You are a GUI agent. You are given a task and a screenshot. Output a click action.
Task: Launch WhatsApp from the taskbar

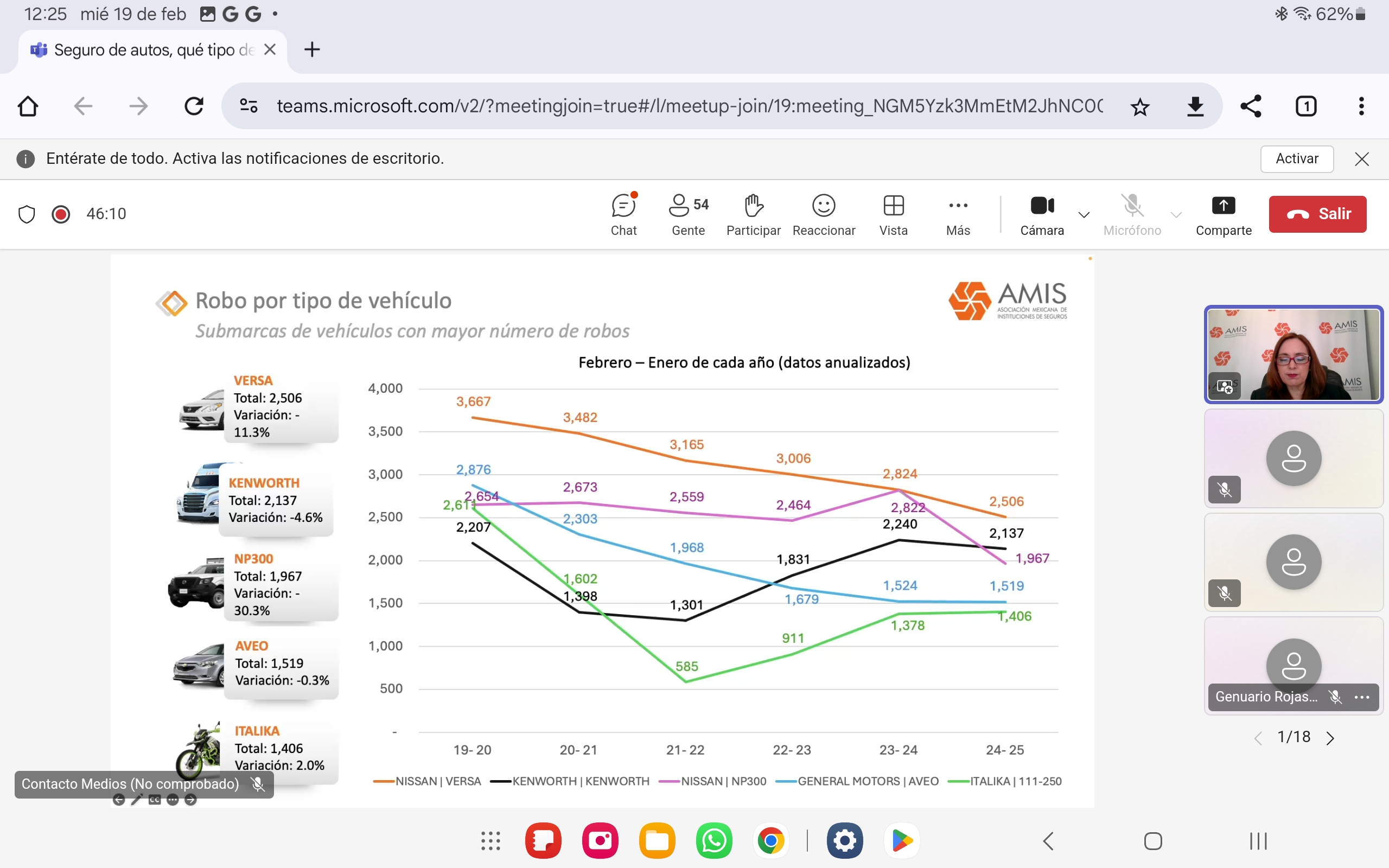(x=714, y=841)
